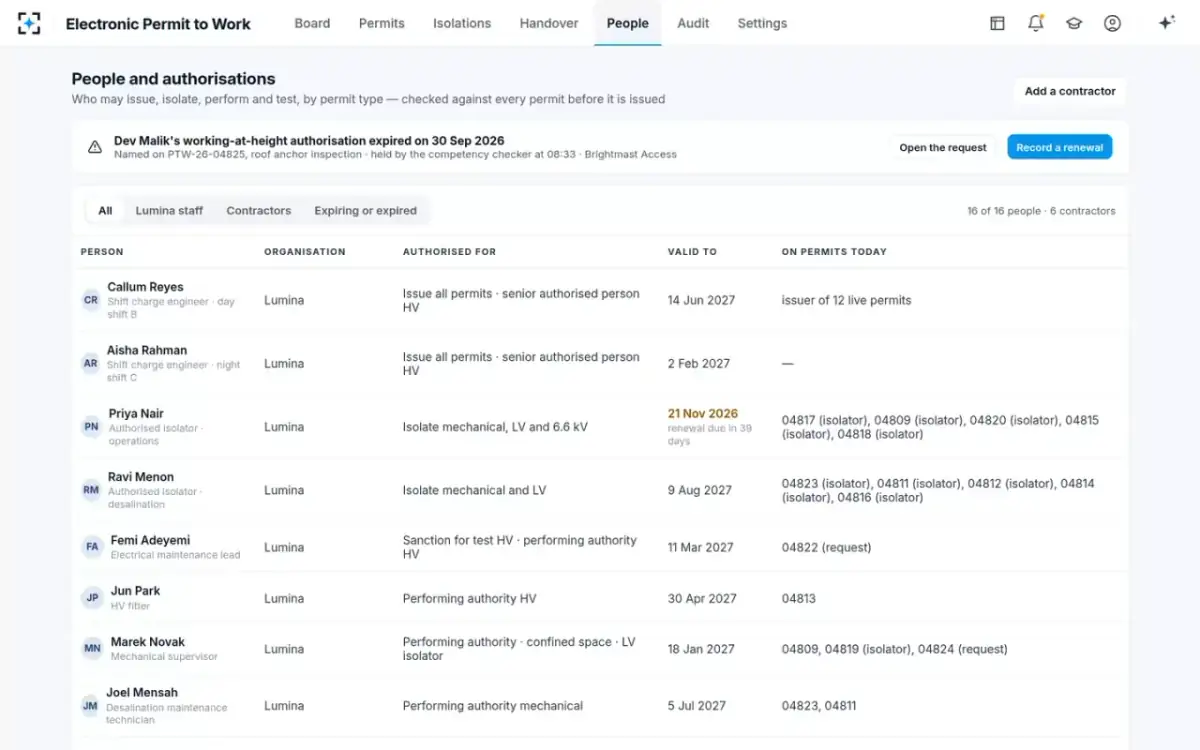
Task: Click Open the request button
Action: [943, 147]
